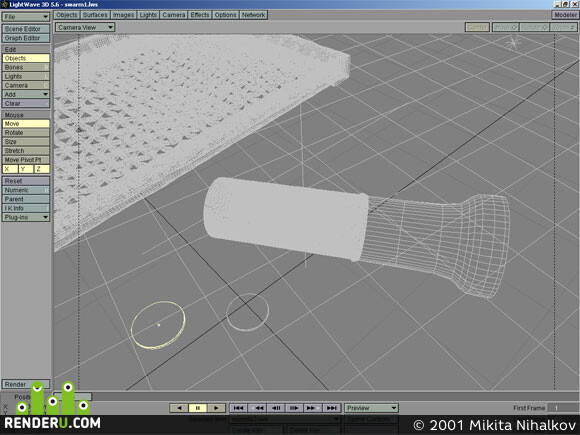Go to previous key frame
This screenshot has height=435, width=580.
[x=257, y=408]
